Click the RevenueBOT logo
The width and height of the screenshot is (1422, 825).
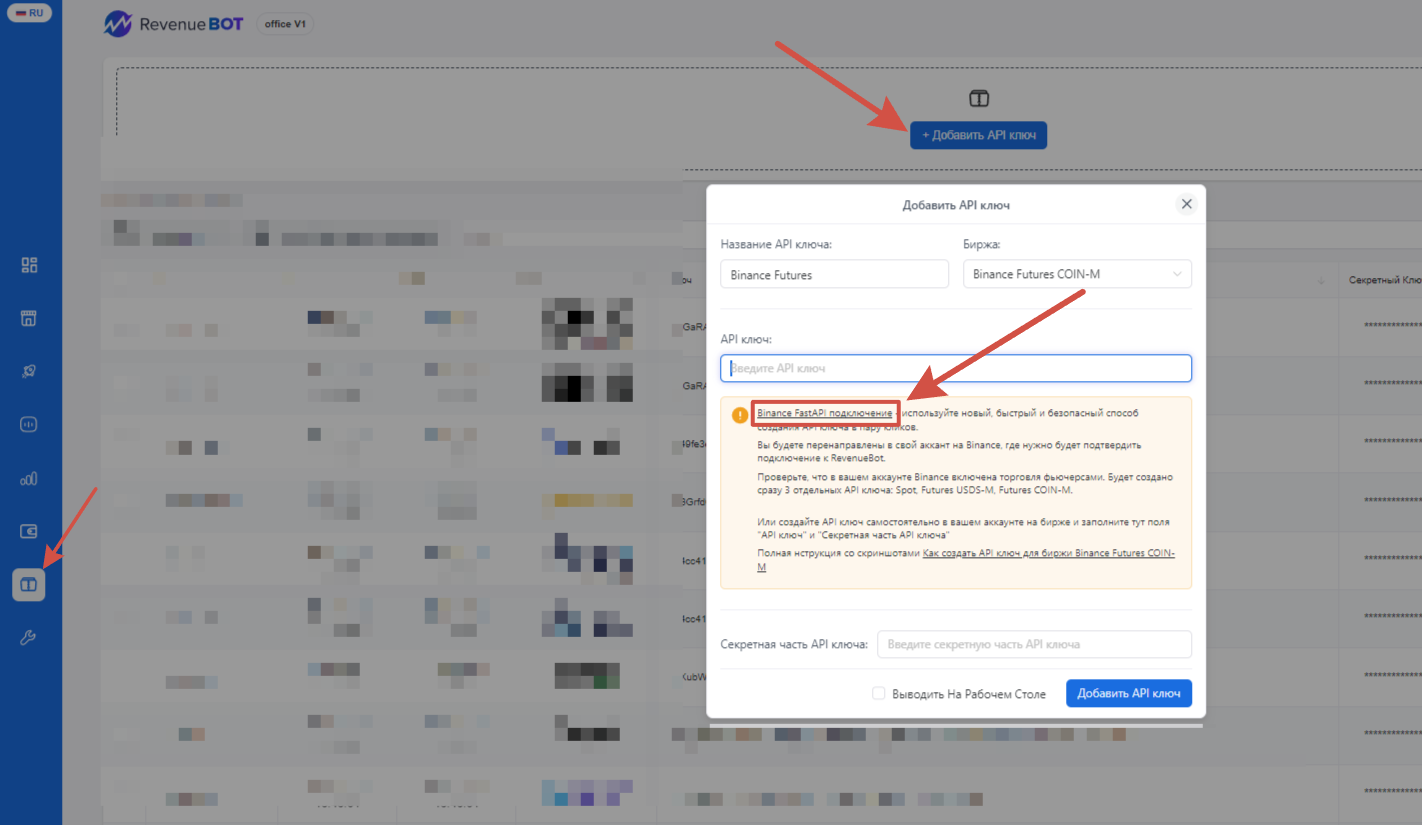pyautogui.click(x=174, y=24)
